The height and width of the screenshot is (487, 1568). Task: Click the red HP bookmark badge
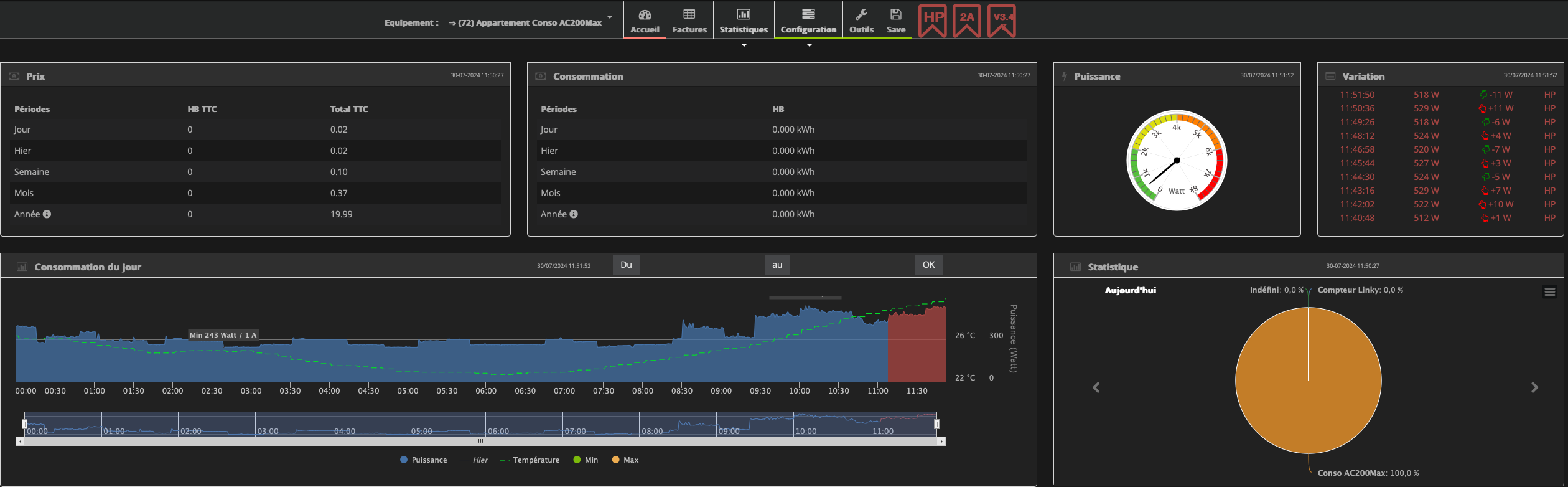[932, 21]
